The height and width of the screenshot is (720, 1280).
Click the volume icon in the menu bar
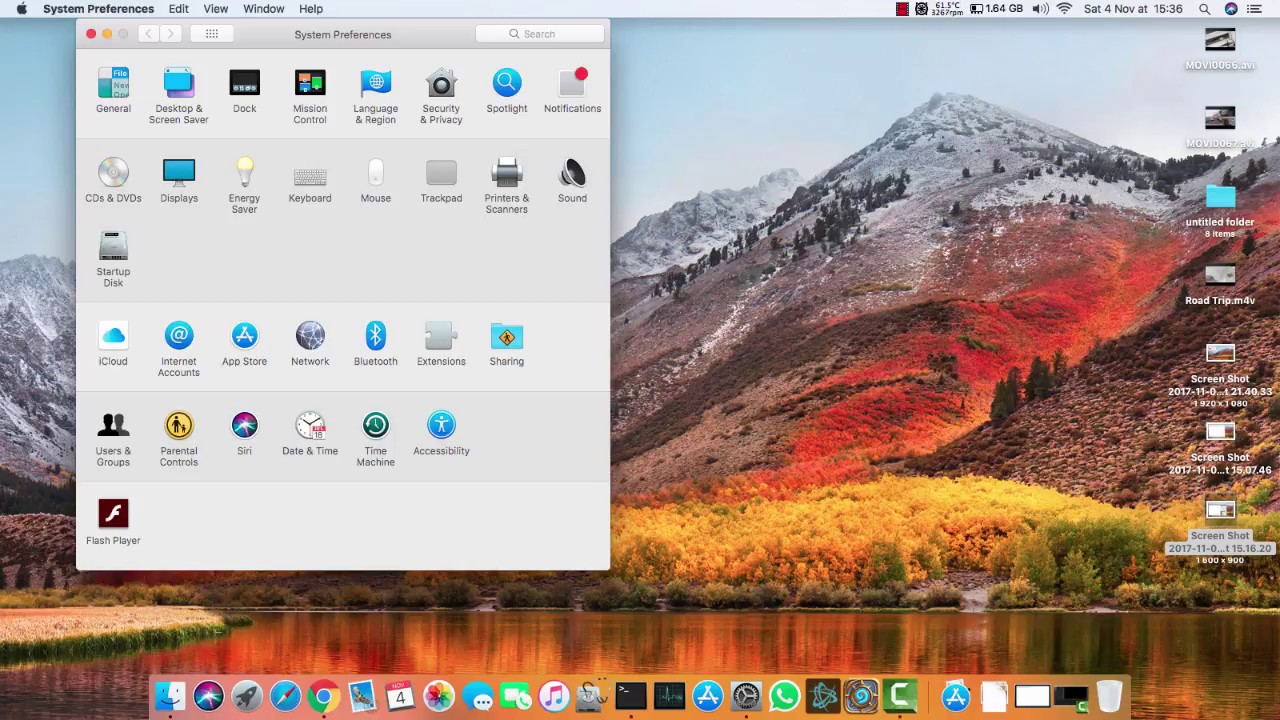pos(1040,9)
